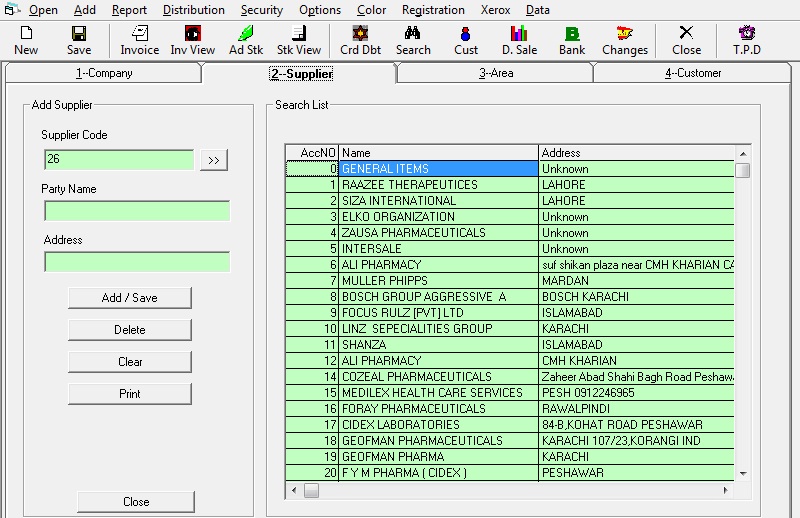
Task: Click the >> button beside Supplier Code
Action: [214, 160]
